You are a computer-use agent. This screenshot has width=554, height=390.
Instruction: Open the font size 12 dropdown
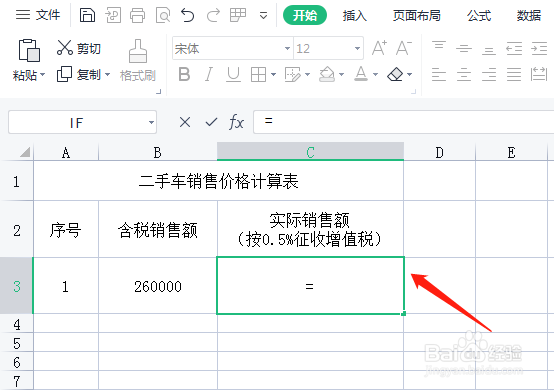(358, 48)
